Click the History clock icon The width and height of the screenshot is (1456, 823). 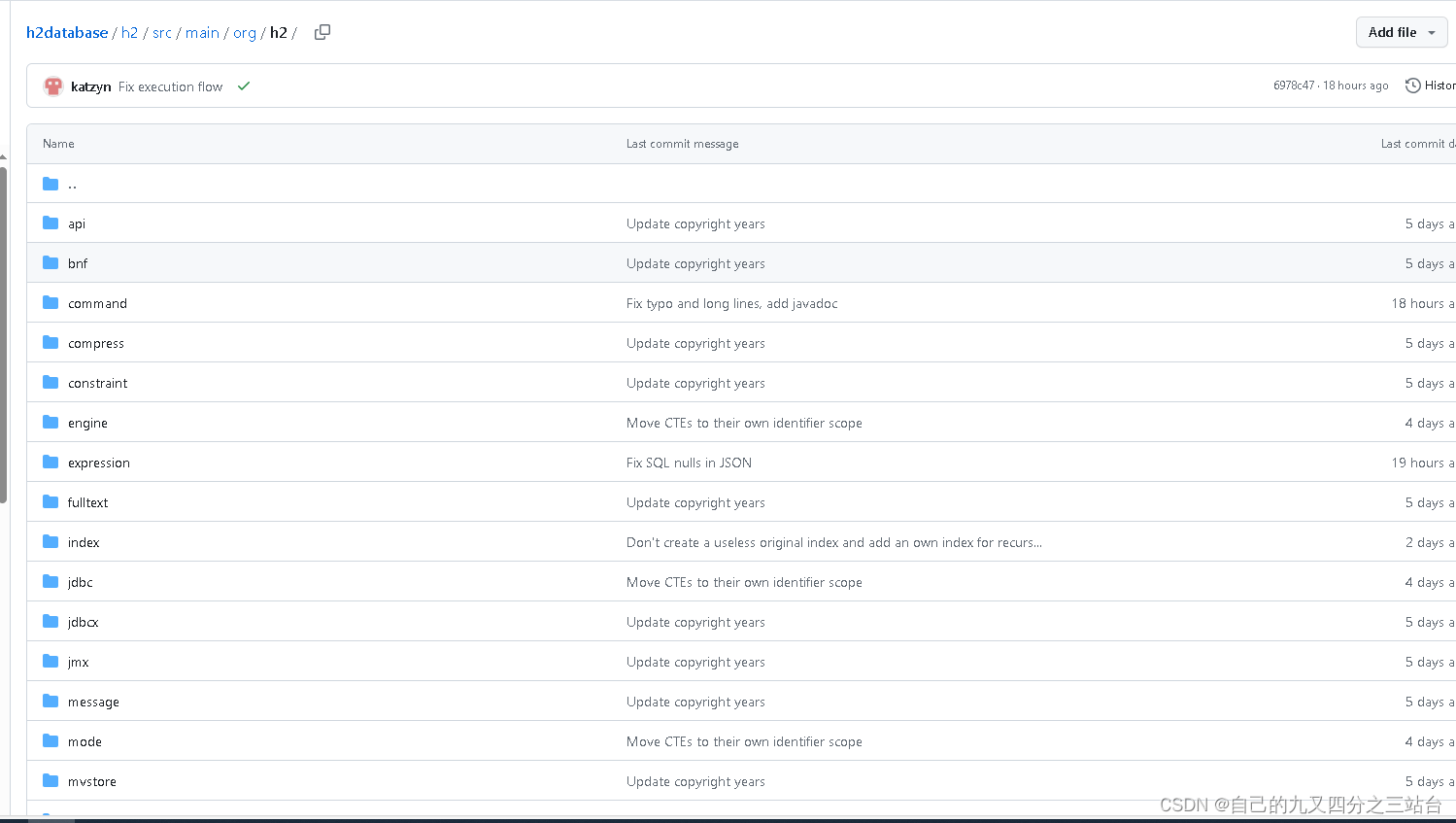pos(1413,86)
